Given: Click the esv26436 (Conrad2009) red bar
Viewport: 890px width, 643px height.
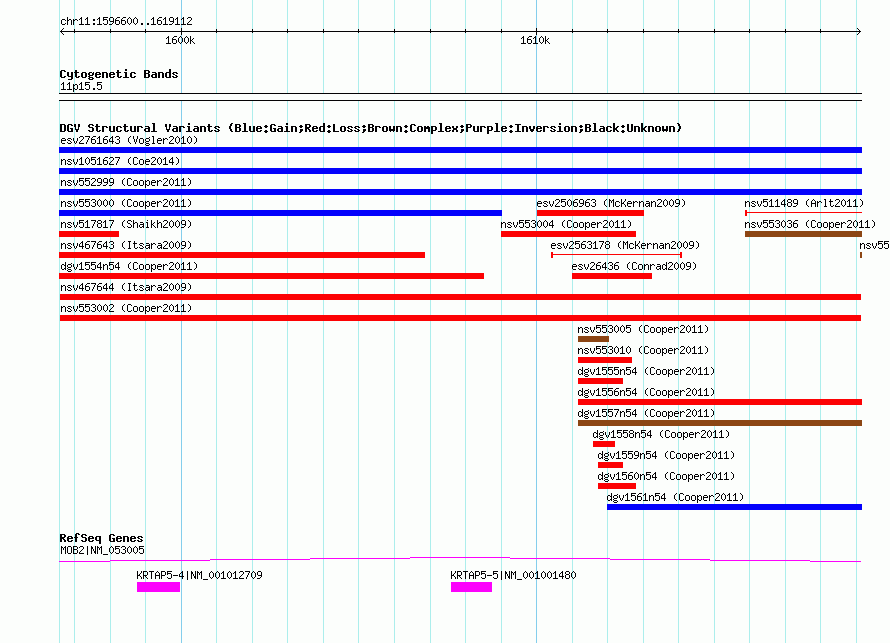Looking at the screenshot, I should [x=612, y=276].
